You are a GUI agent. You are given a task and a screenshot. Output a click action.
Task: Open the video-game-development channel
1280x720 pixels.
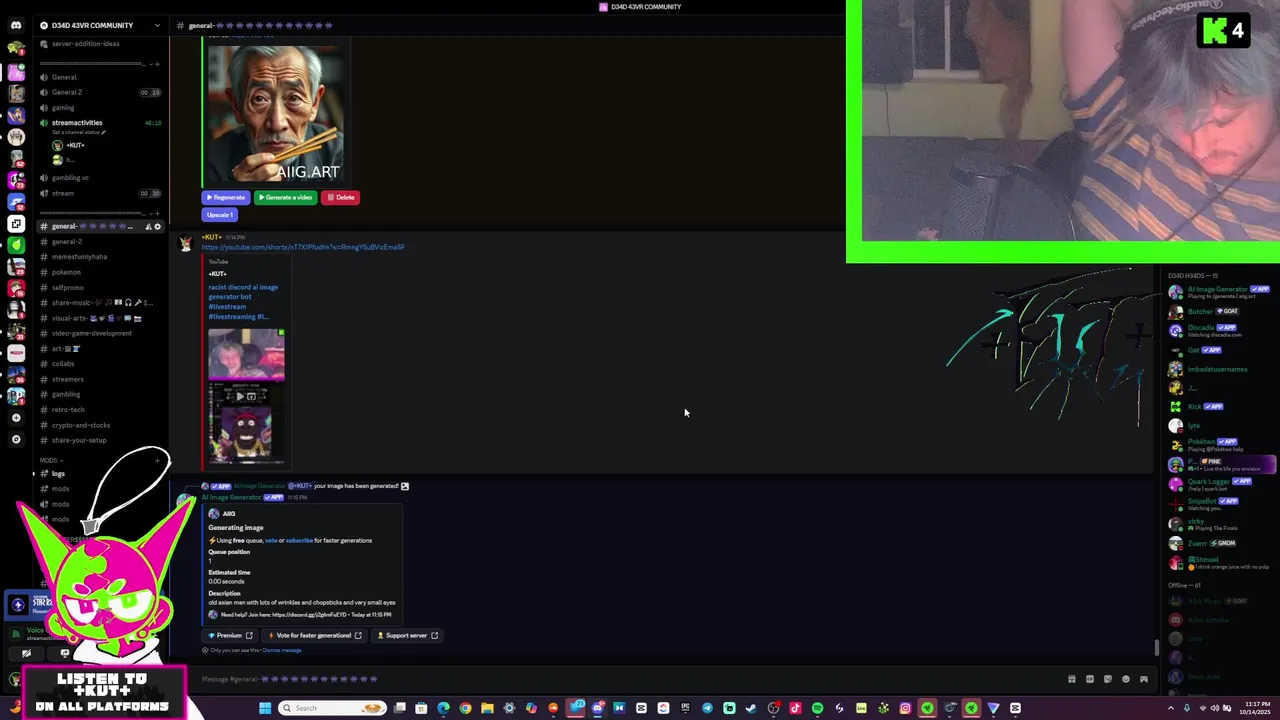click(92, 333)
